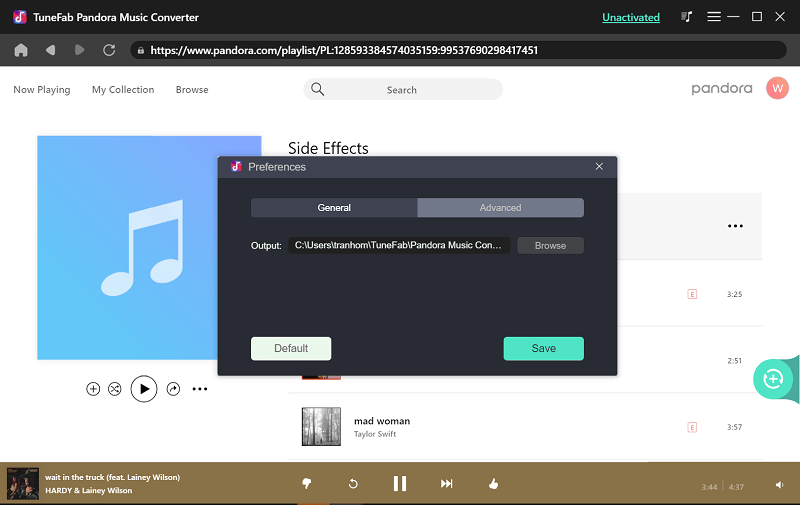Open Taylor Swift artist link
The width and height of the screenshot is (800, 505).
tap(375, 434)
